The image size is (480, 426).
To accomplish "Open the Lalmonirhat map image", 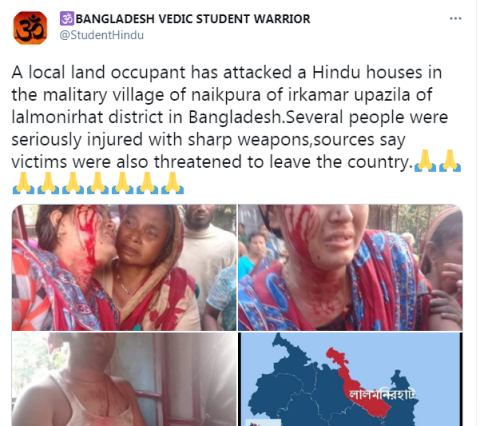I will click(350, 379).
